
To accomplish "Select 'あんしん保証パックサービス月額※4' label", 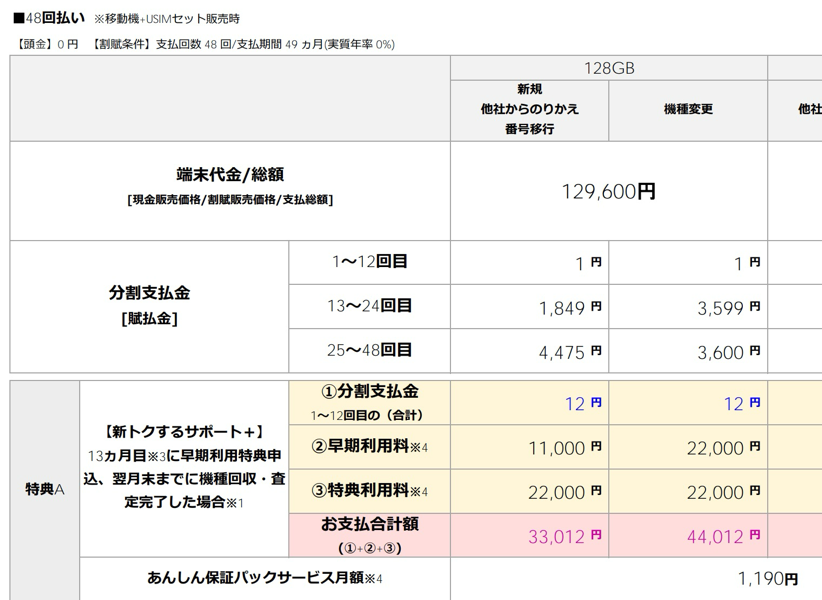I will pyautogui.click(x=265, y=577).
